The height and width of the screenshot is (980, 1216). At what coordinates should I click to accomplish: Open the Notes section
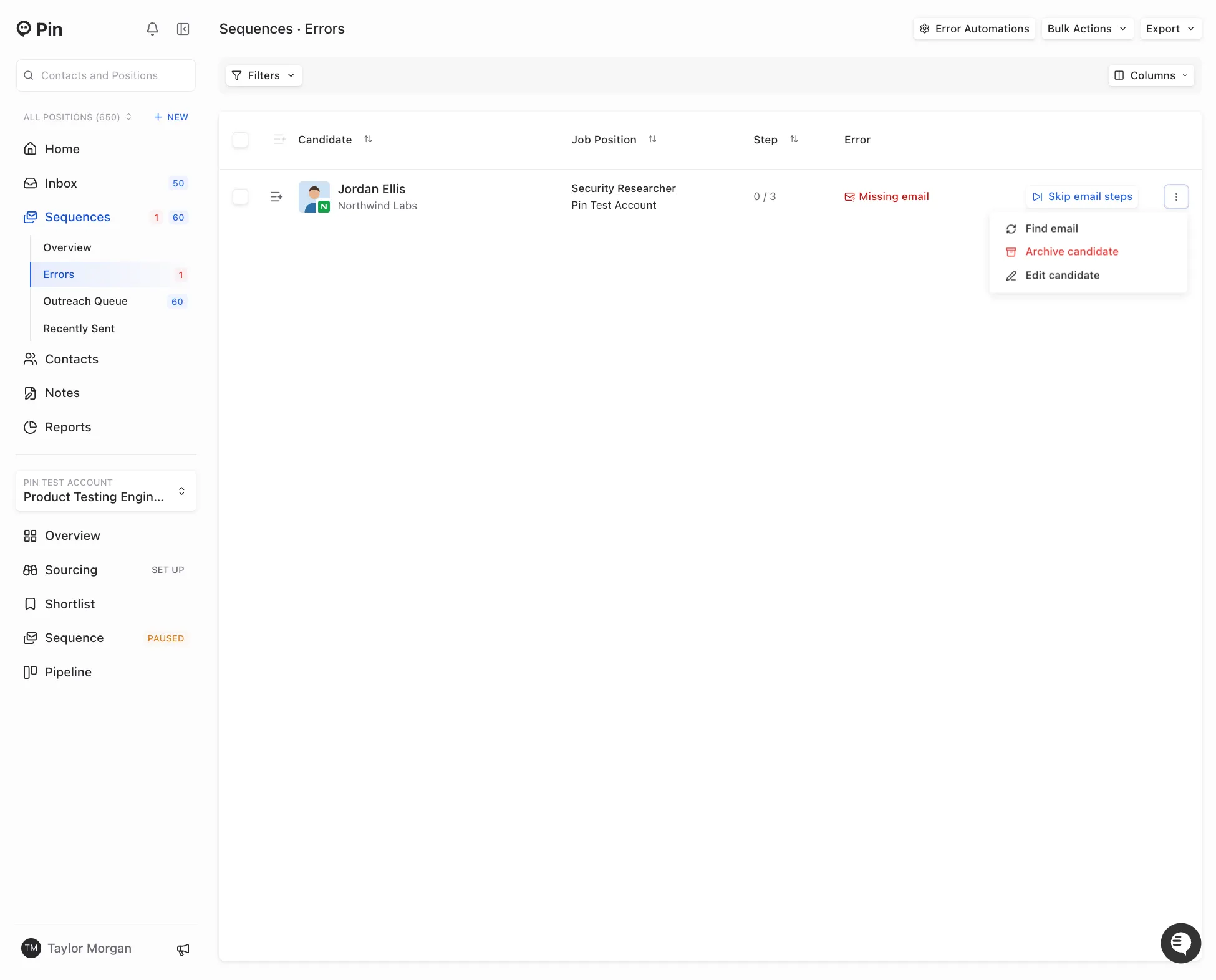(106, 393)
